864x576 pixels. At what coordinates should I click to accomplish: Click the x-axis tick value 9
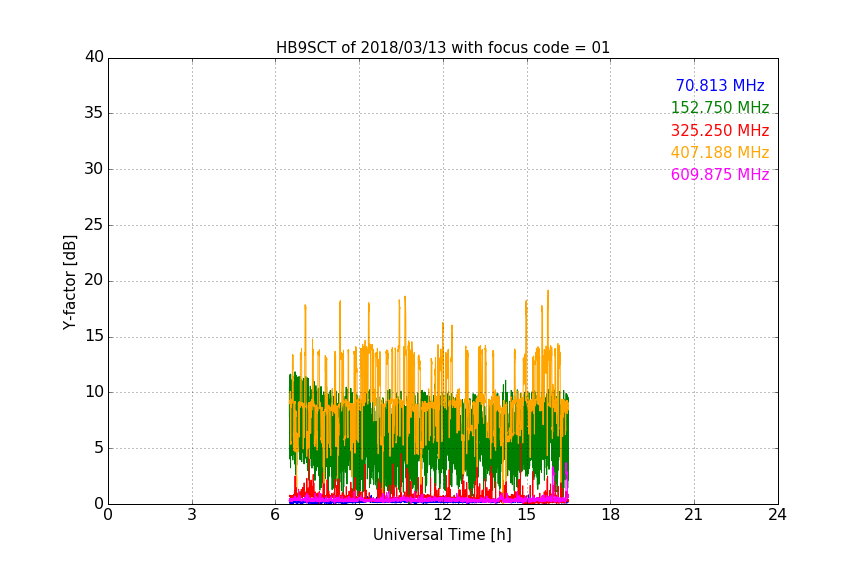[x=359, y=515]
